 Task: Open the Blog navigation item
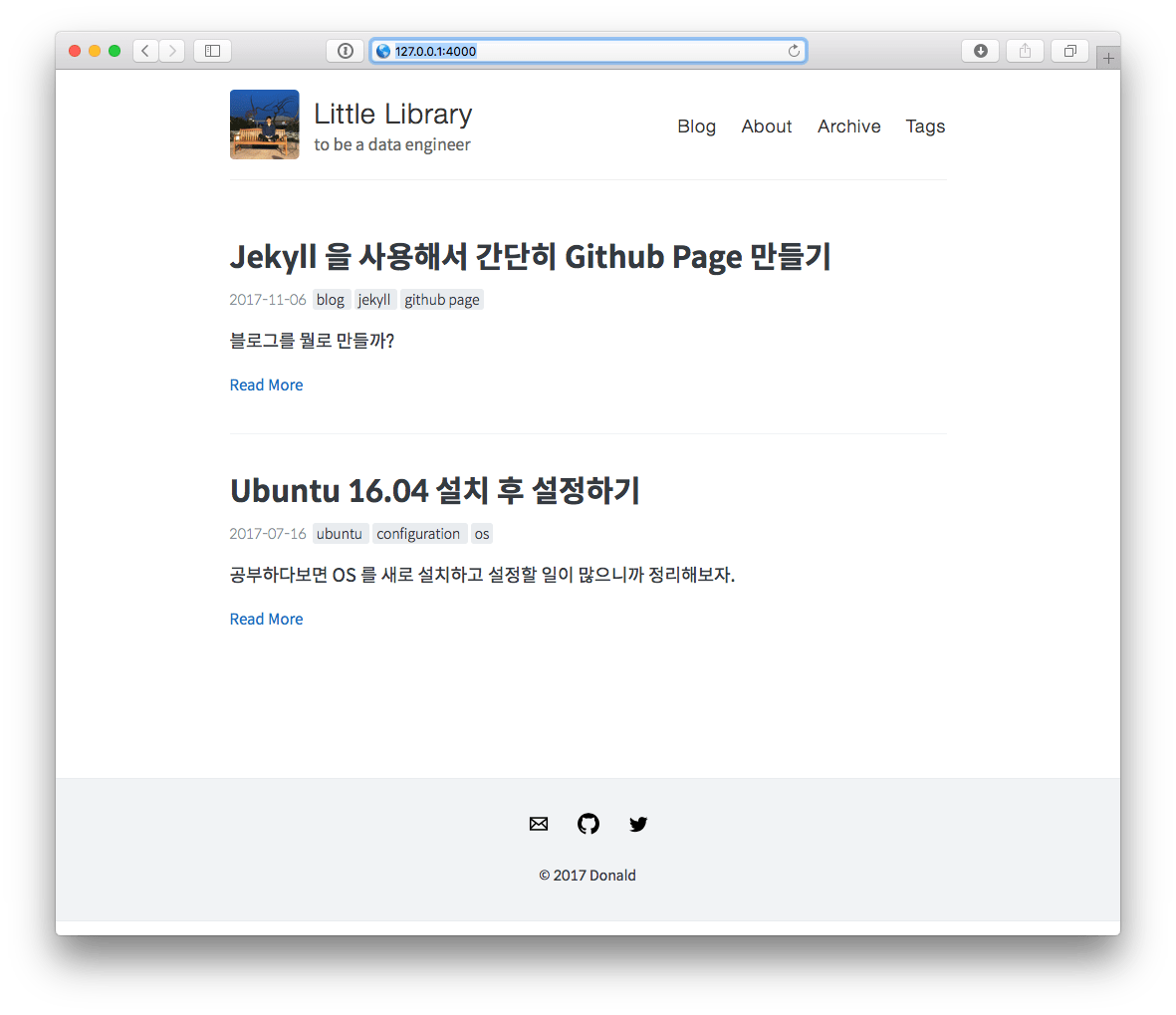pyautogui.click(x=696, y=127)
